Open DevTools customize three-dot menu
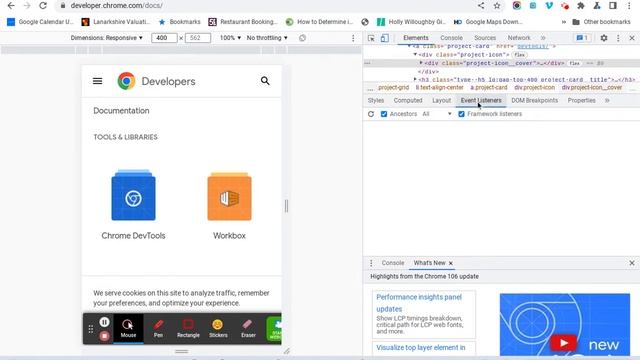 [618, 38]
